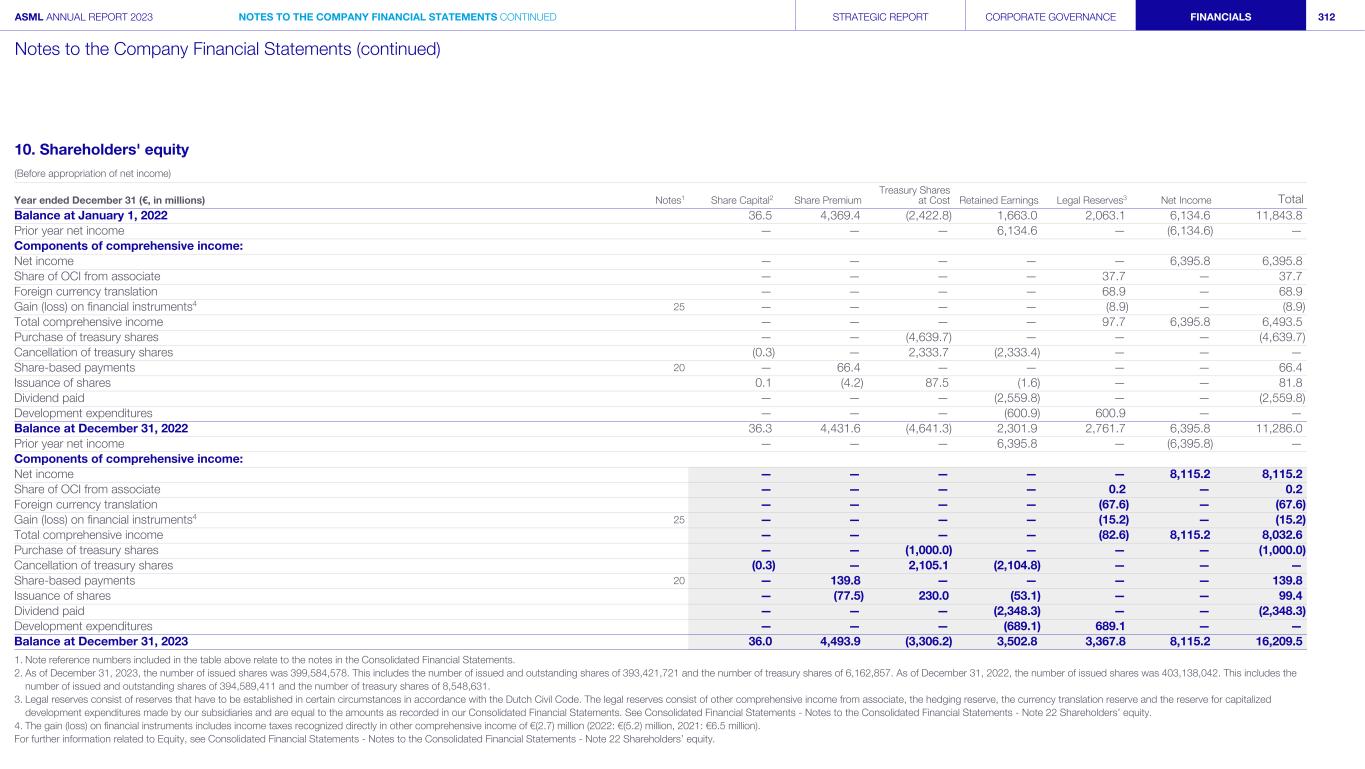
Task: Click note reference 20 beside 2023 Share-based payments
Action: pyautogui.click(x=679, y=581)
